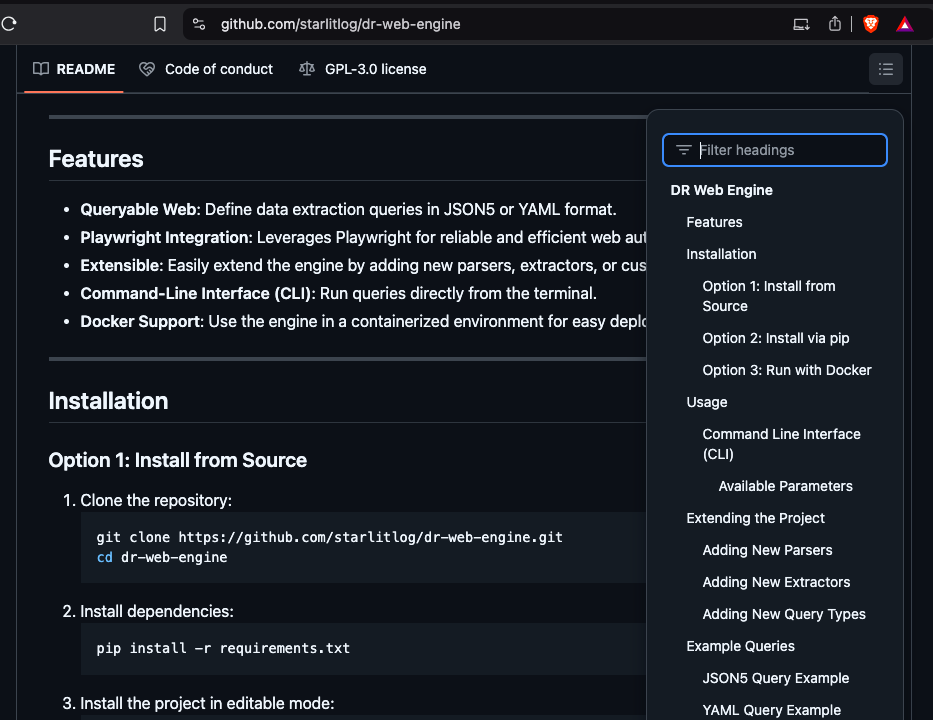Image resolution: width=933 pixels, height=720 pixels.
Task: Click the Code of conduct heart icon
Action: coord(147,69)
